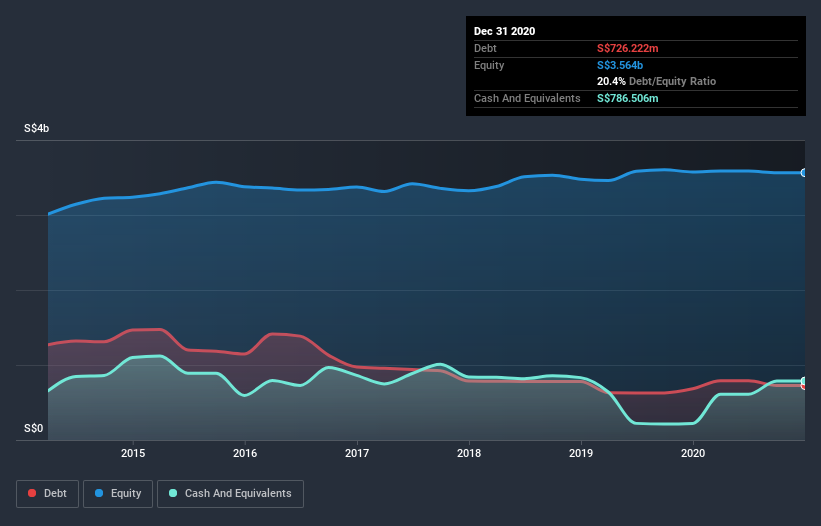Click the Equity label in tooltip

tap(489, 65)
